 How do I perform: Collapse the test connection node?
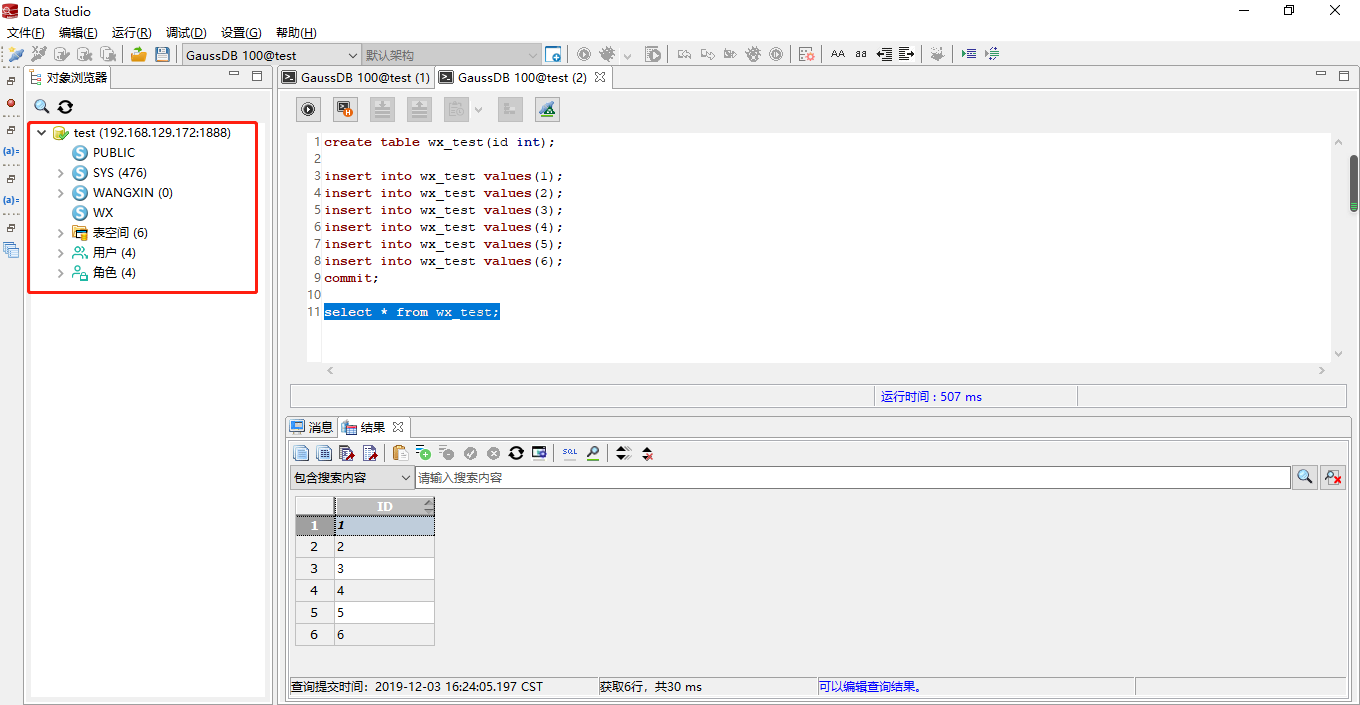[x=41, y=133]
